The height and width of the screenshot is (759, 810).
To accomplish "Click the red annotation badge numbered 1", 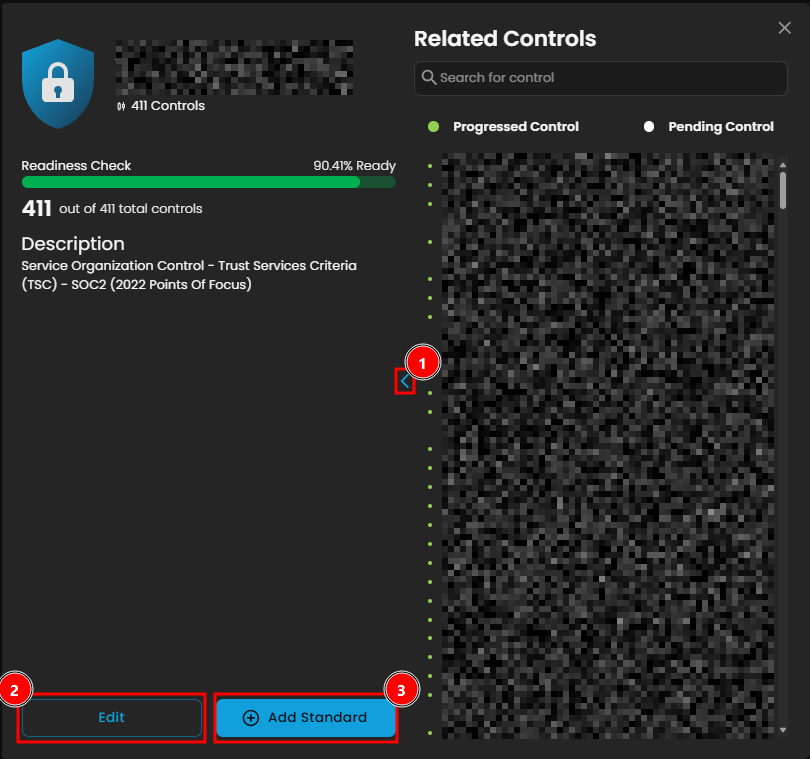I will pos(422,362).
